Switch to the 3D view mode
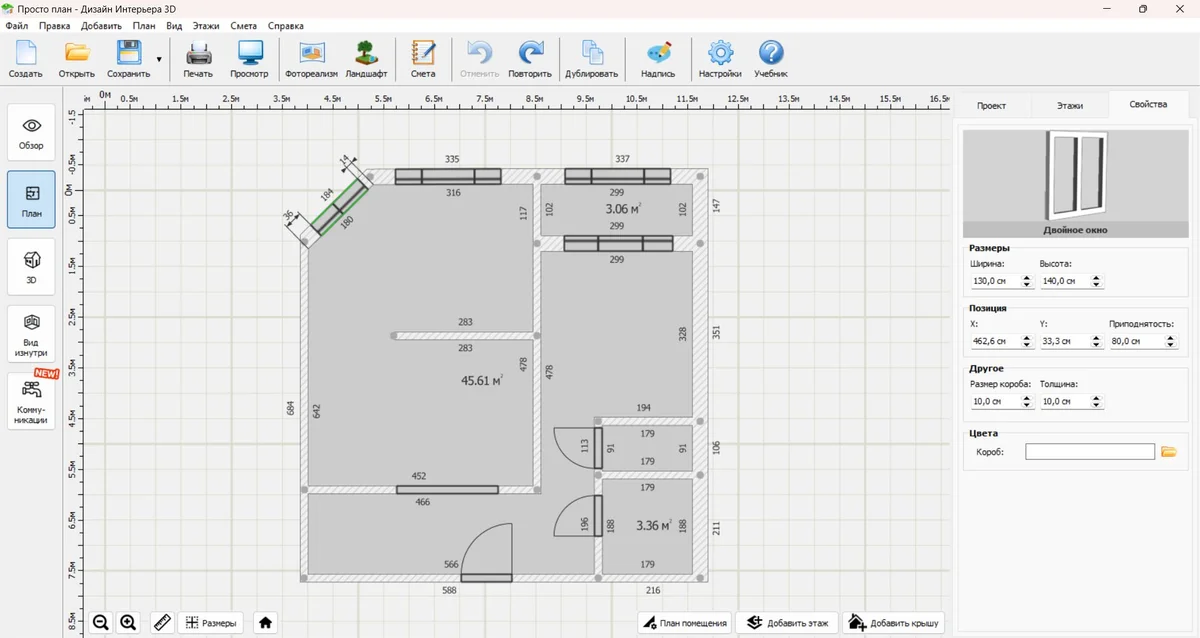The image size is (1200, 638). (32, 266)
